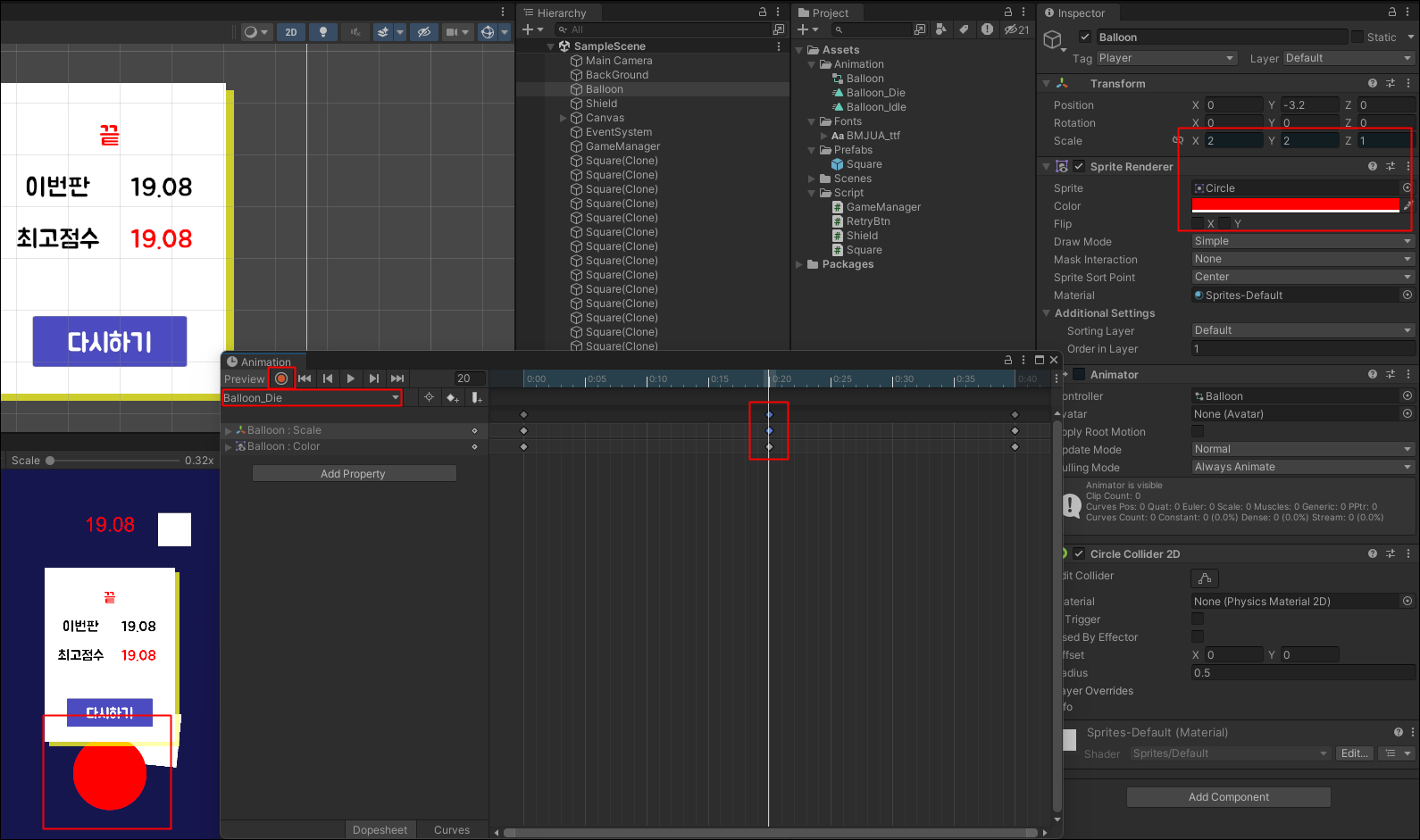Select Square prefab in Project
Screen dimensions: 1420x840
(x=864, y=164)
